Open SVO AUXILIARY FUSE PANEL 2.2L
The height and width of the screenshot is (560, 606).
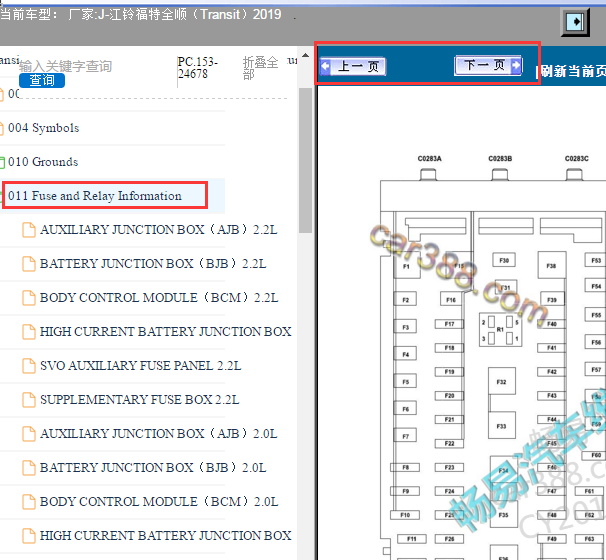(140, 366)
